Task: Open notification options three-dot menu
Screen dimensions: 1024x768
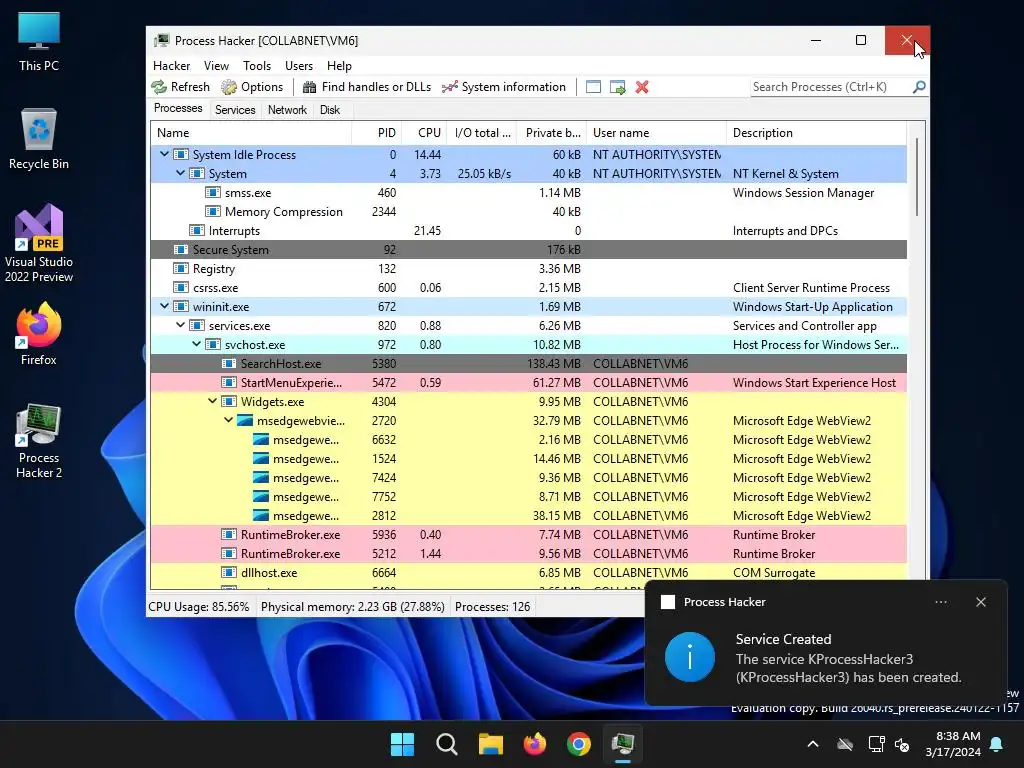Action: point(941,602)
